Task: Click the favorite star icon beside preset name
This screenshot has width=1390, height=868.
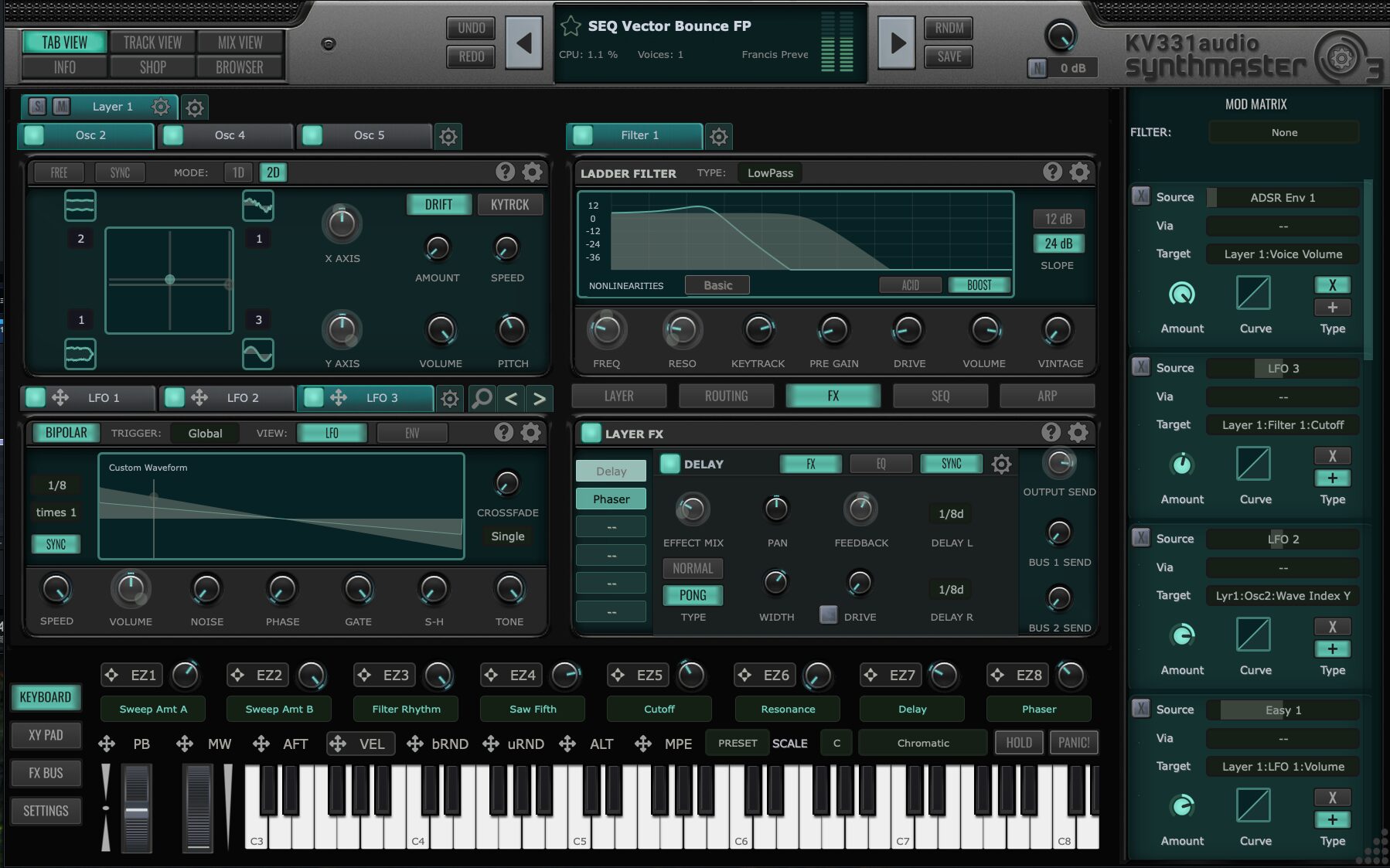Action: pos(571,26)
